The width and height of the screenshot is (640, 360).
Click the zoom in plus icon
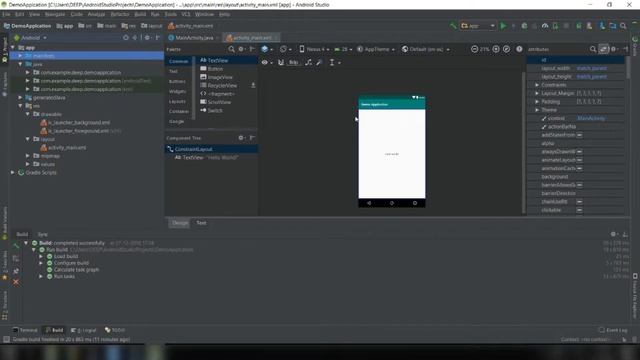(x=496, y=49)
